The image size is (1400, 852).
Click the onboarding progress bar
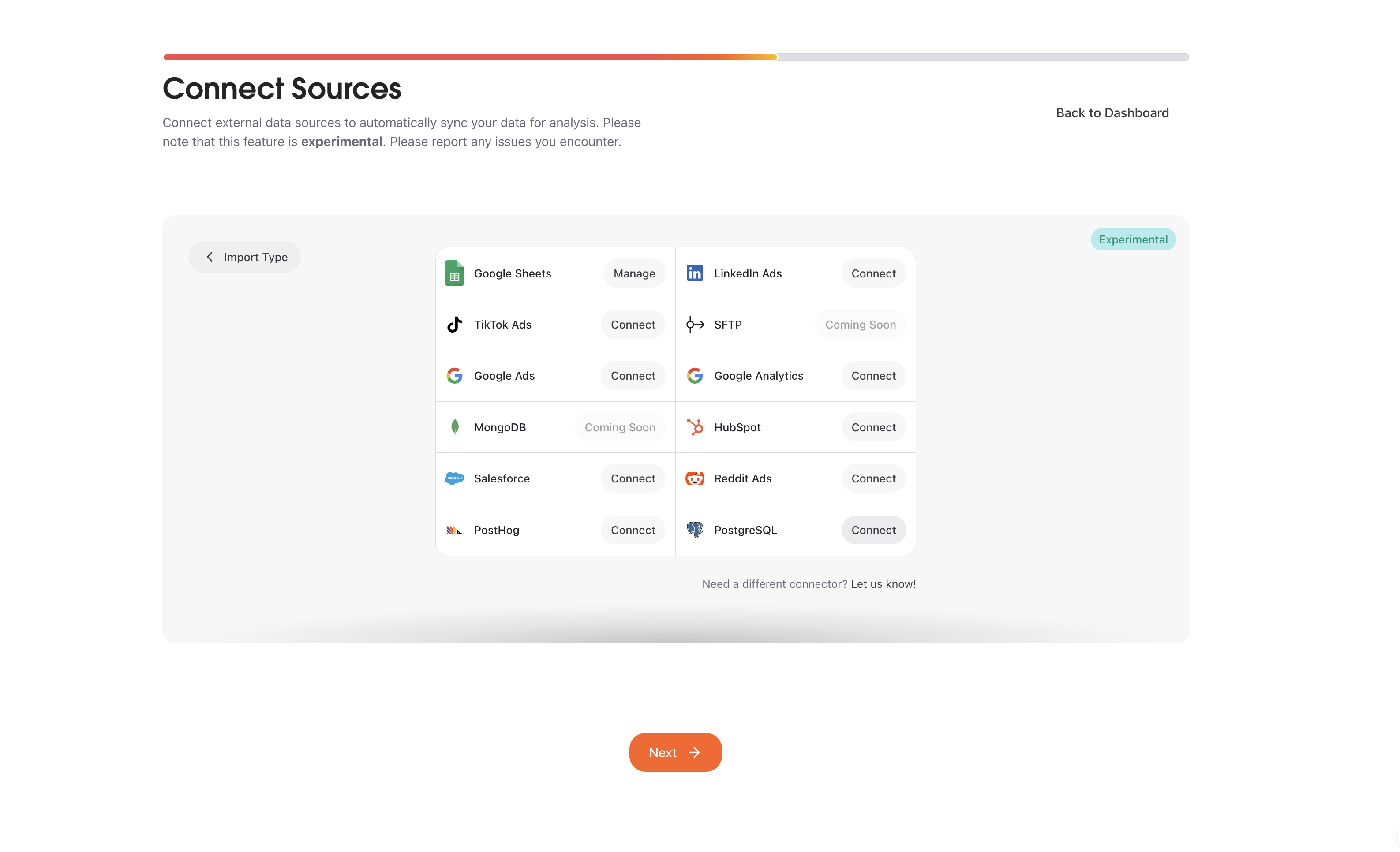tap(675, 57)
